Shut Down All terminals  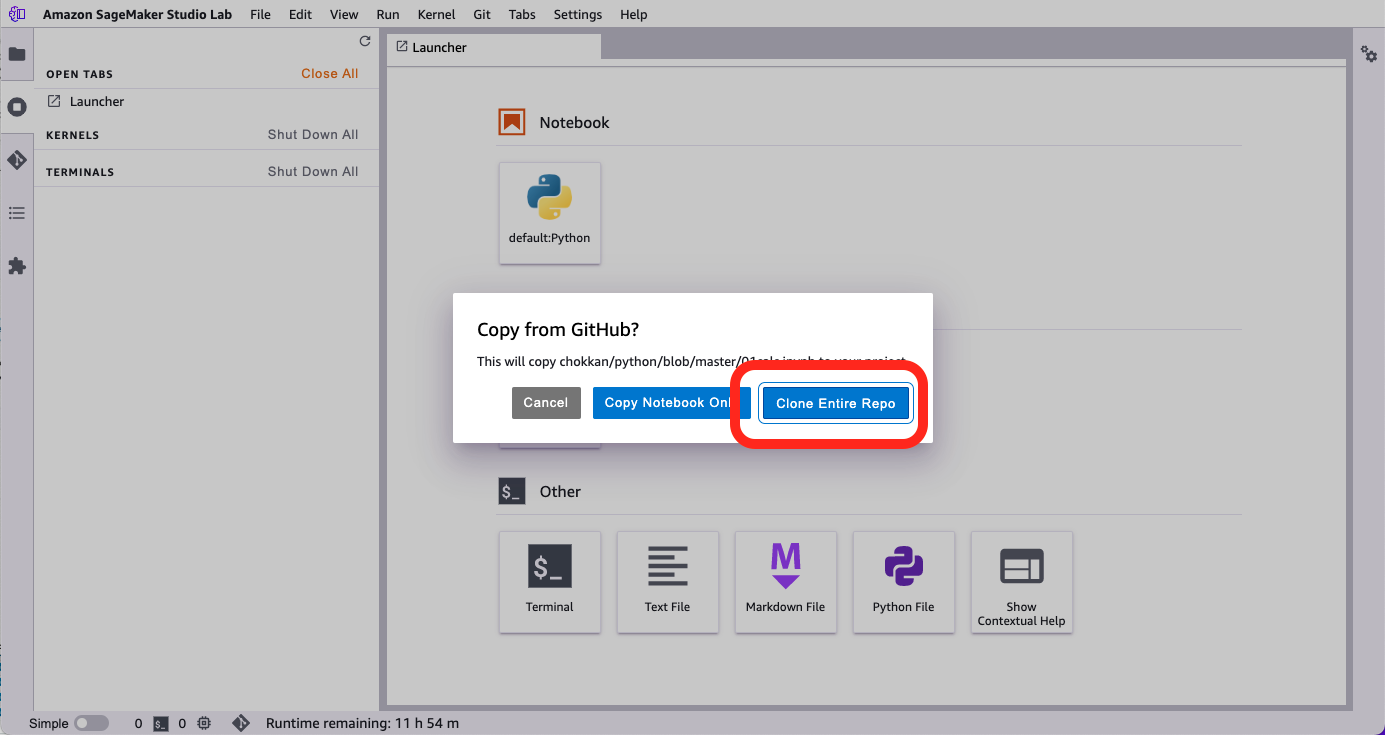tap(313, 172)
